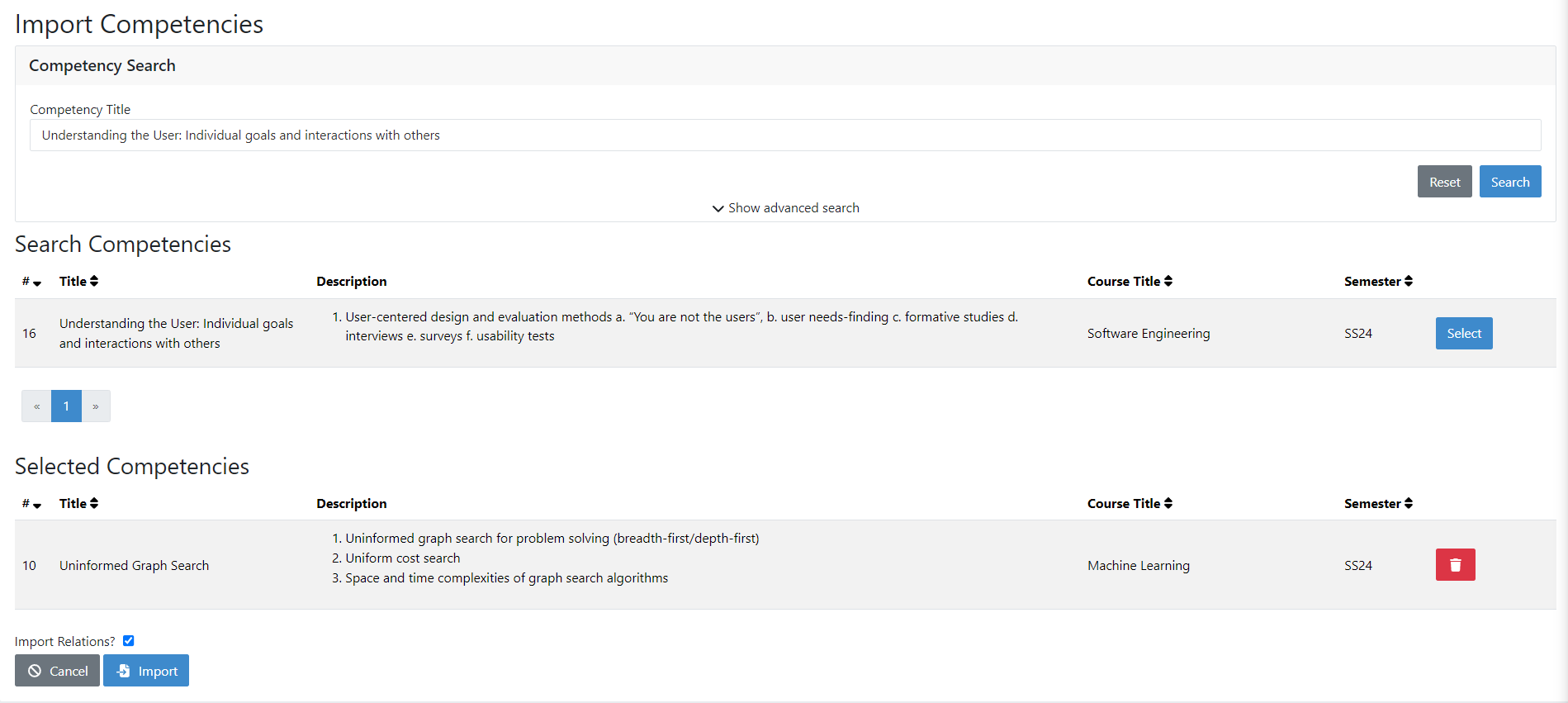Sort selected competencies by # column arrow

coord(36,505)
